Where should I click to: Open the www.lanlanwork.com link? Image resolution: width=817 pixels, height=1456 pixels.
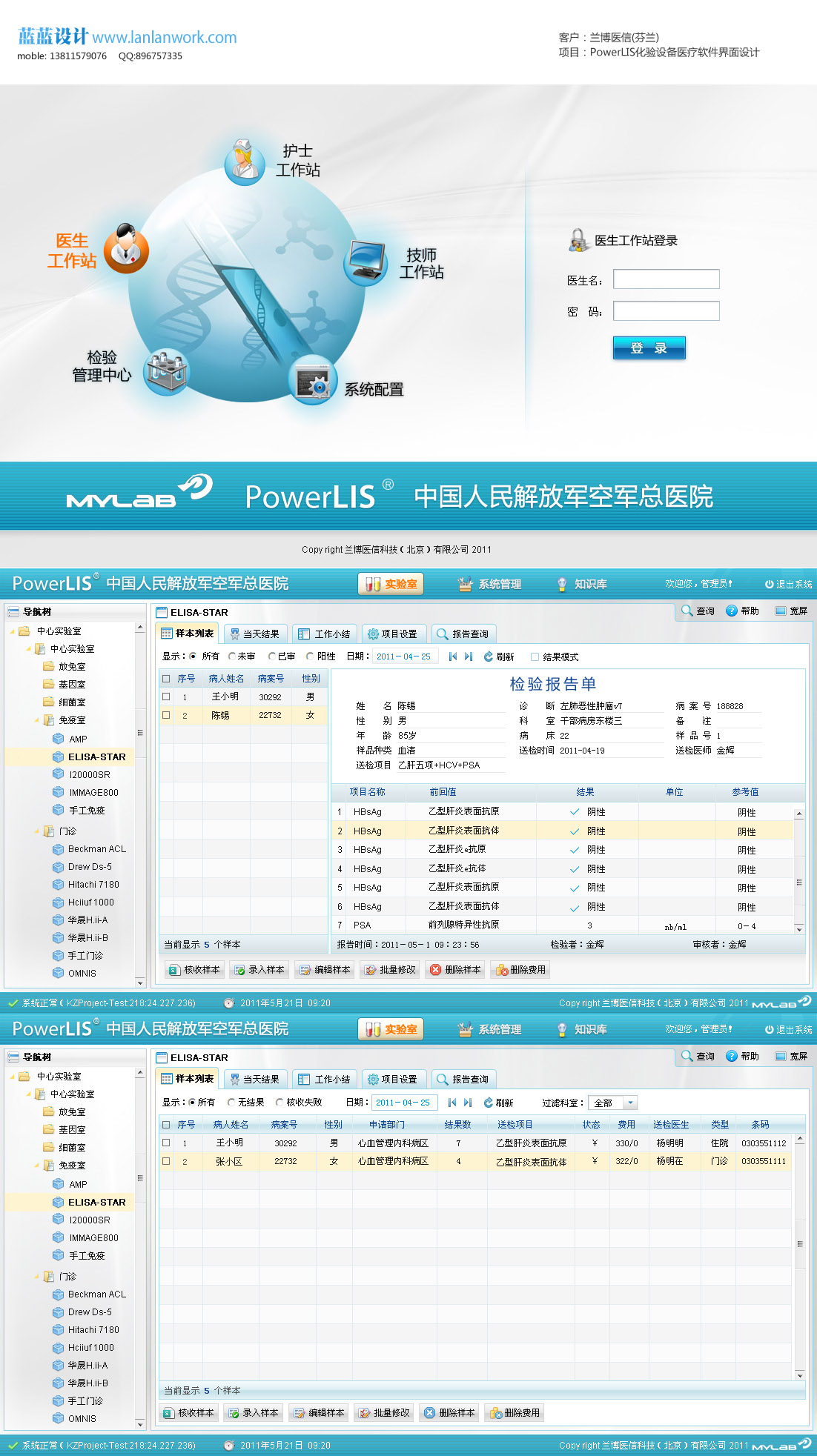coord(165,38)
